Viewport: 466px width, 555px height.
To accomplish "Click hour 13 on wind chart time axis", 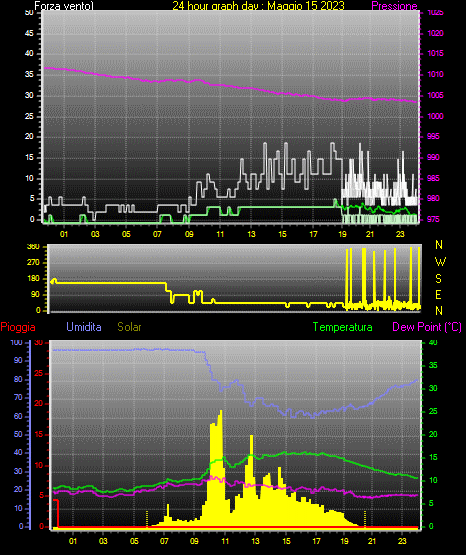I will 251,234.
